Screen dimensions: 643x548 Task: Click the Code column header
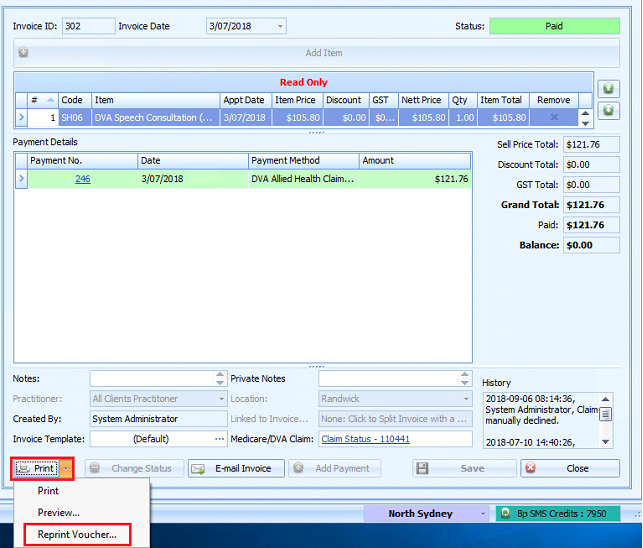[x=75, y=100]
